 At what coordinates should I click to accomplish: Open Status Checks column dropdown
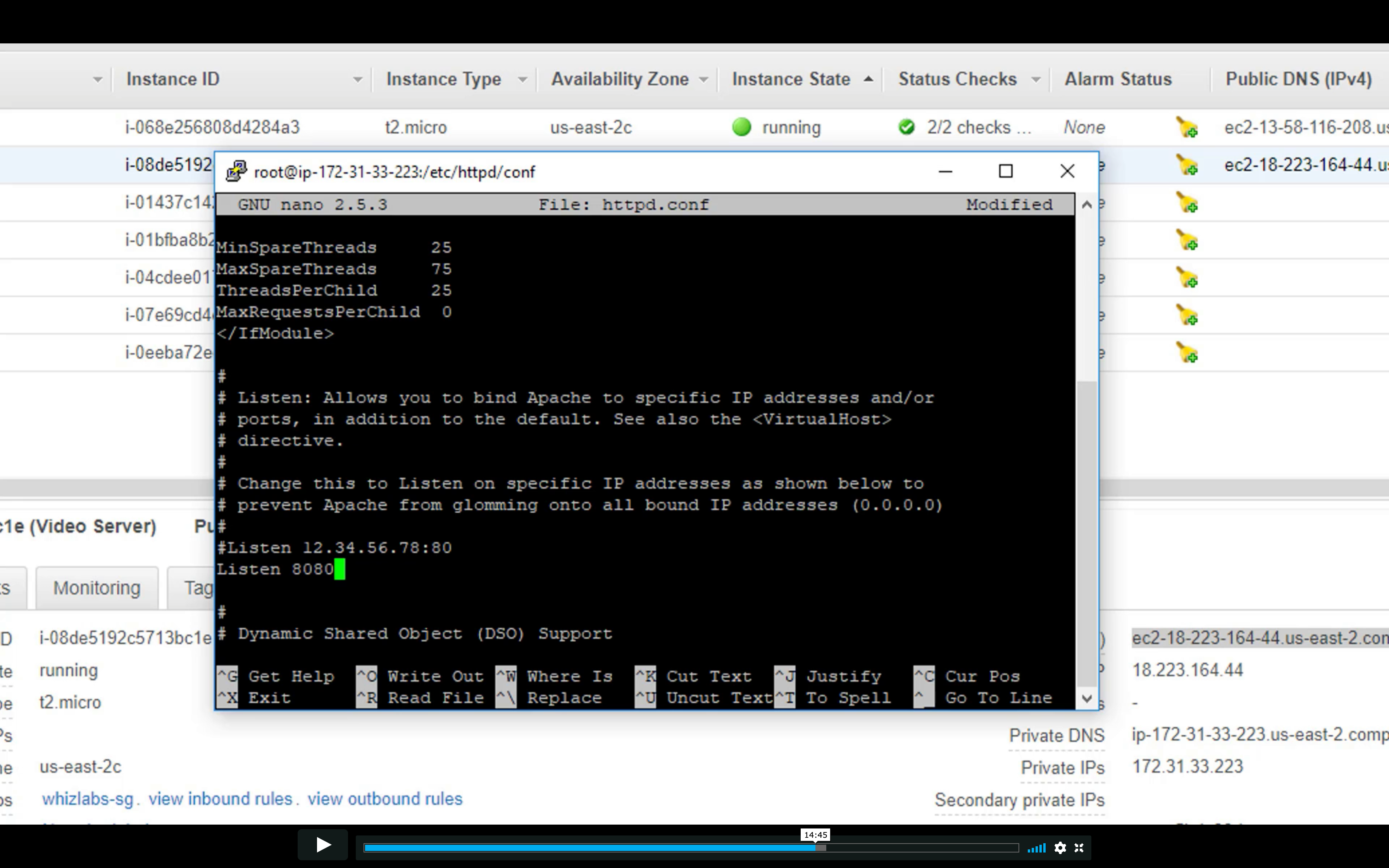click(1036, 79)
